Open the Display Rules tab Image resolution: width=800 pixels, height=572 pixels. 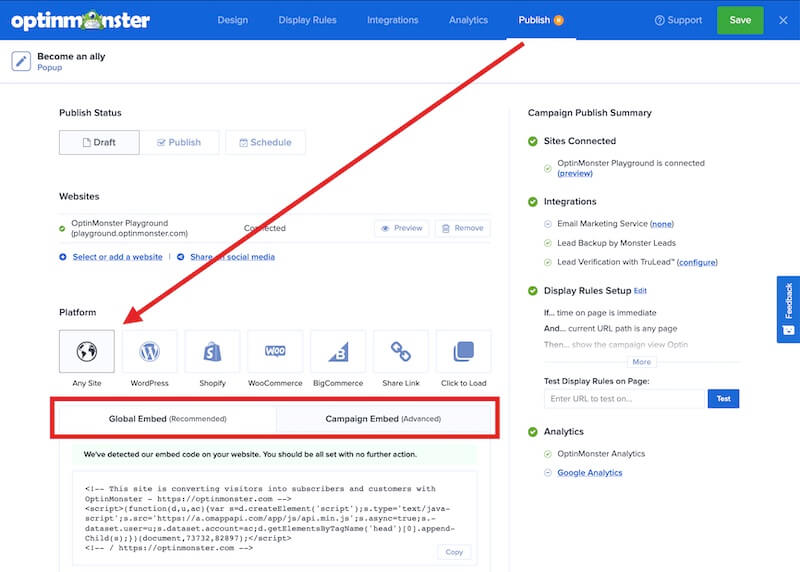[307, 20]
